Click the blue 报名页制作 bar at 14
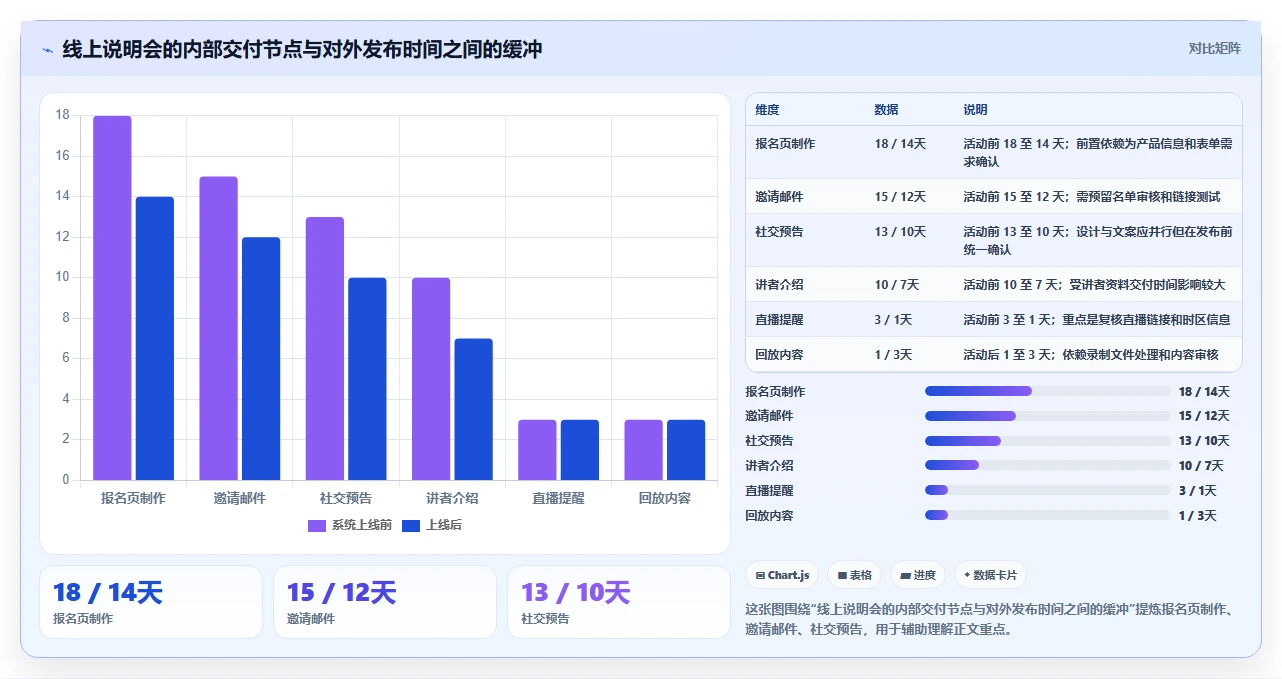Image resolution: width=1282 pixels, height=679 pixels. (155, 339)
